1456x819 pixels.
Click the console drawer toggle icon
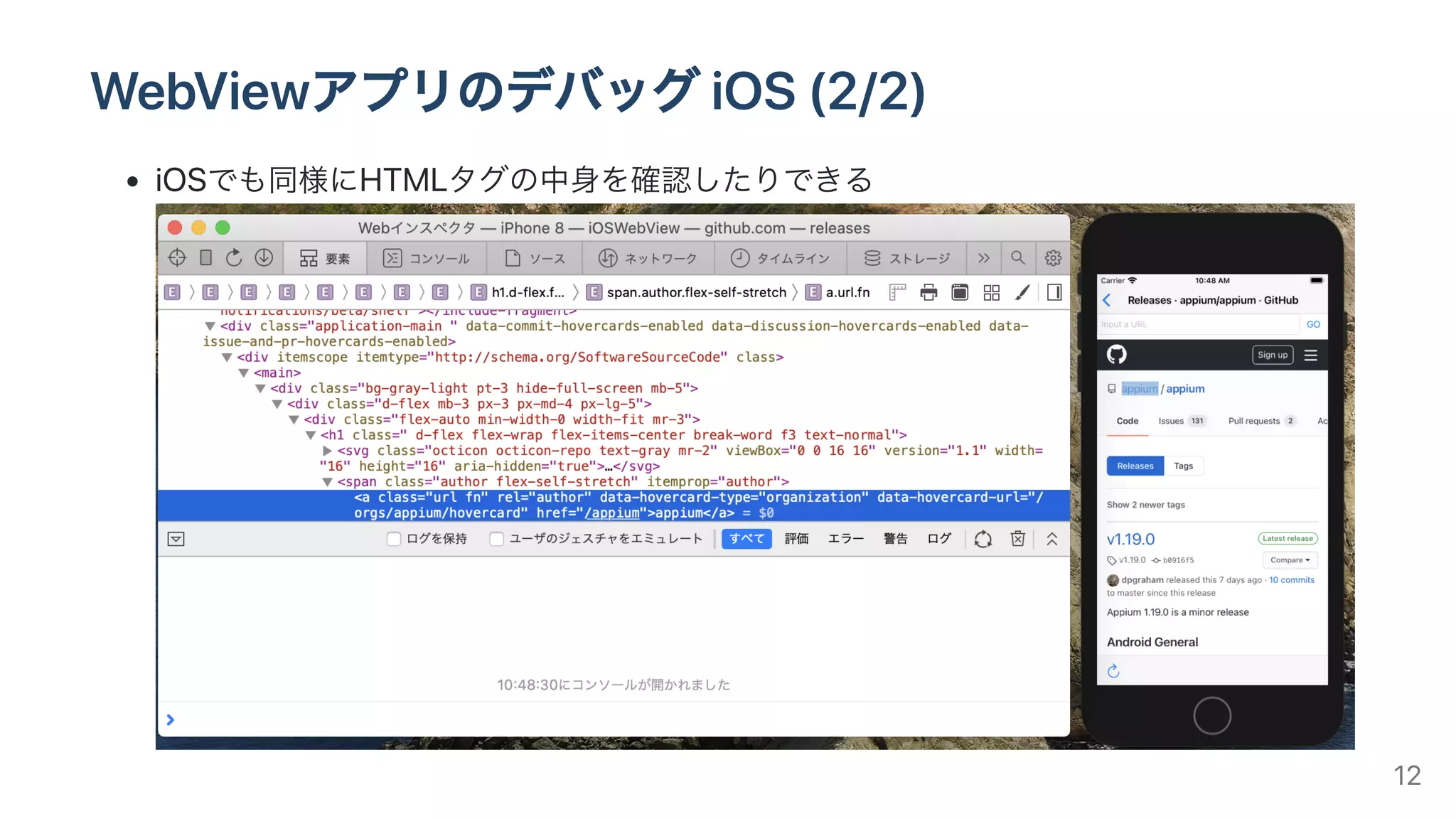[176, 539]
